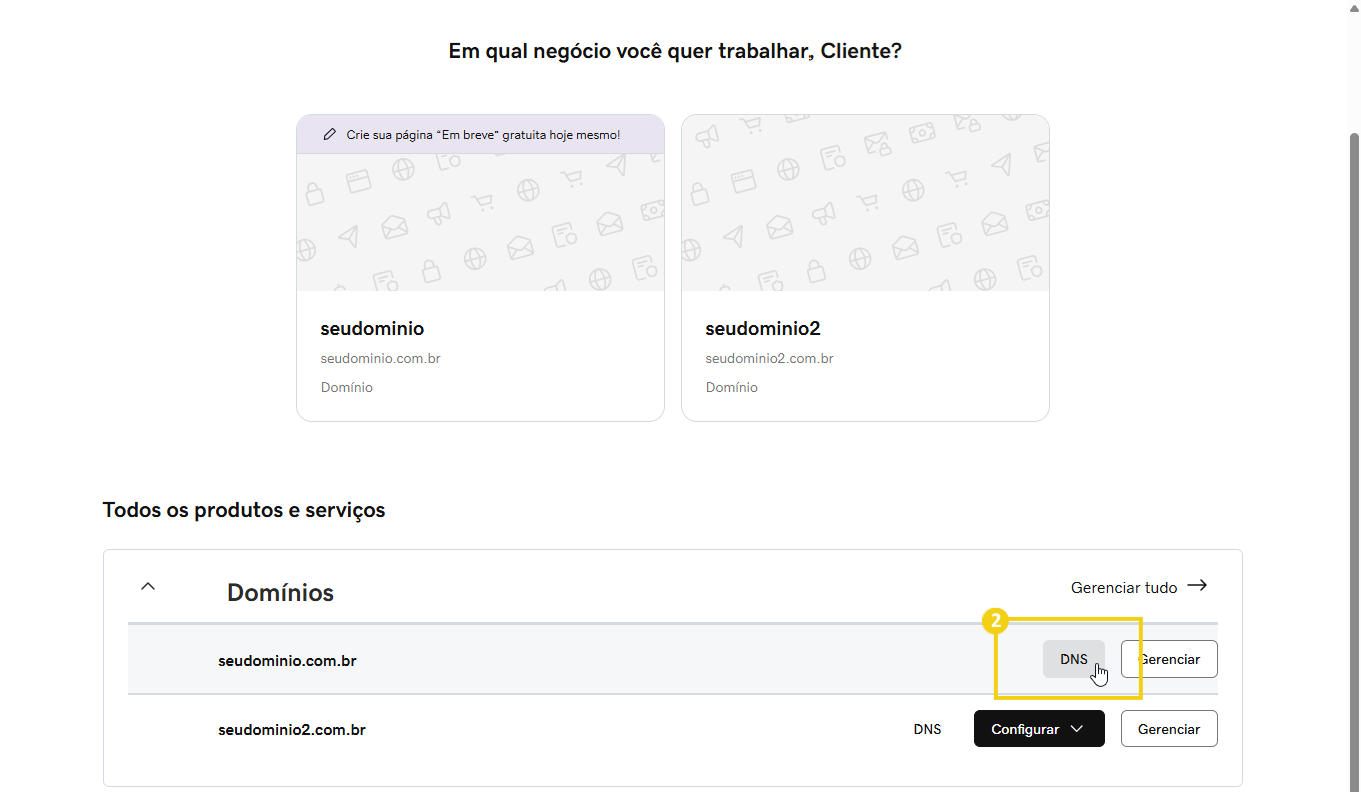Select the seudominio2 business card
This screenshot has width=1361, height=792.
[865, 267]
